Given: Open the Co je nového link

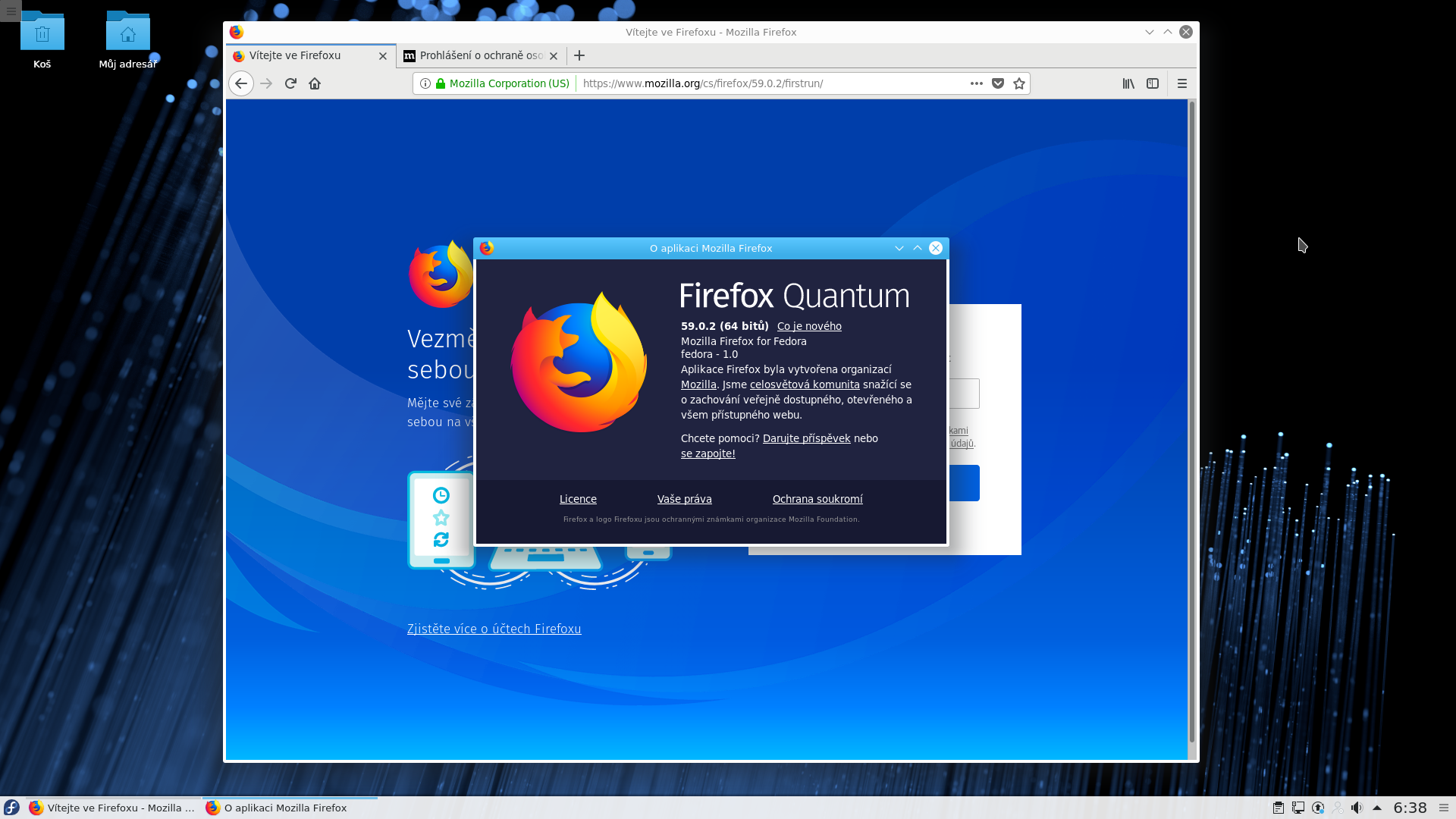Looking at the screenshot, I should coord(809,326).
